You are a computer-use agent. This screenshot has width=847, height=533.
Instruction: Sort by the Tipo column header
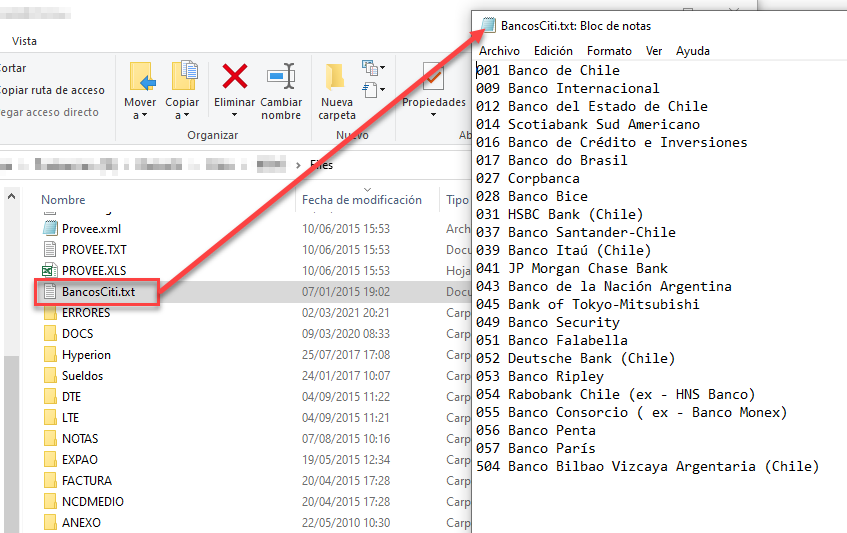coord(457,200)
